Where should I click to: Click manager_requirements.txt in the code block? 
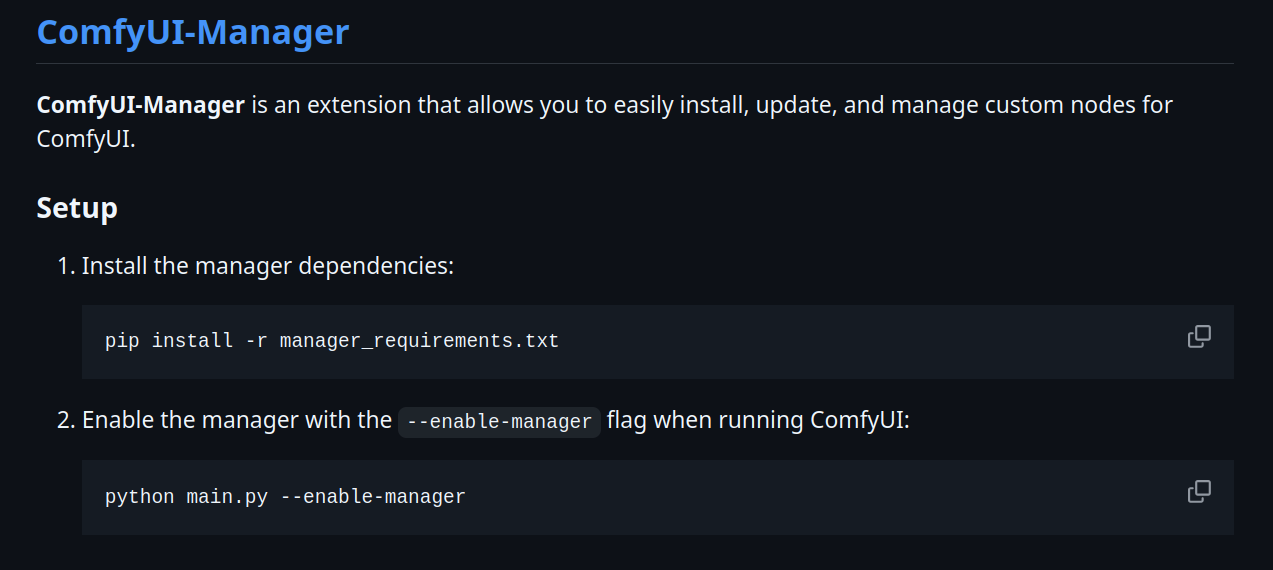419,341
